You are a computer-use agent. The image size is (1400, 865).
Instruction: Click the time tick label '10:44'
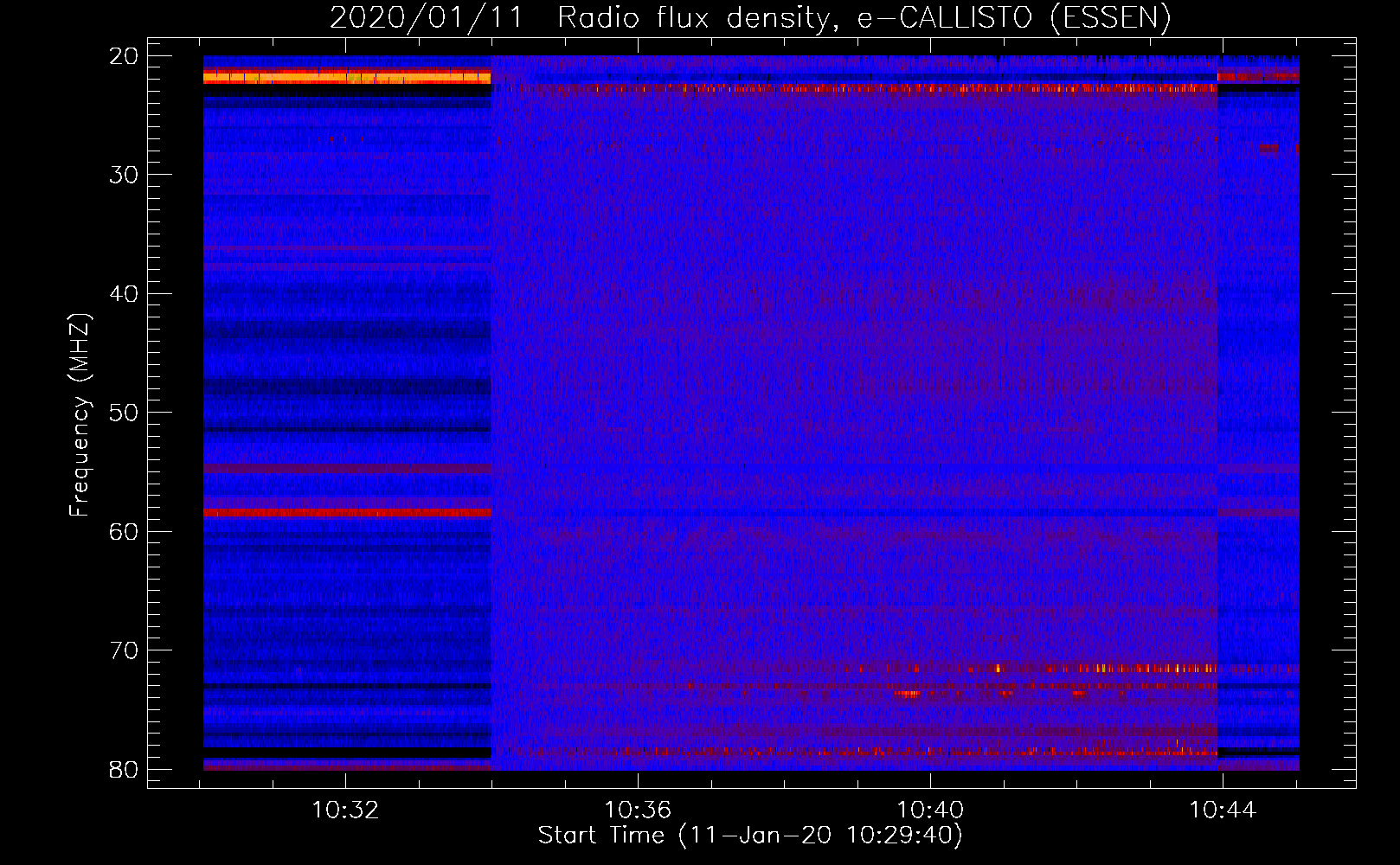[1223, 811]
